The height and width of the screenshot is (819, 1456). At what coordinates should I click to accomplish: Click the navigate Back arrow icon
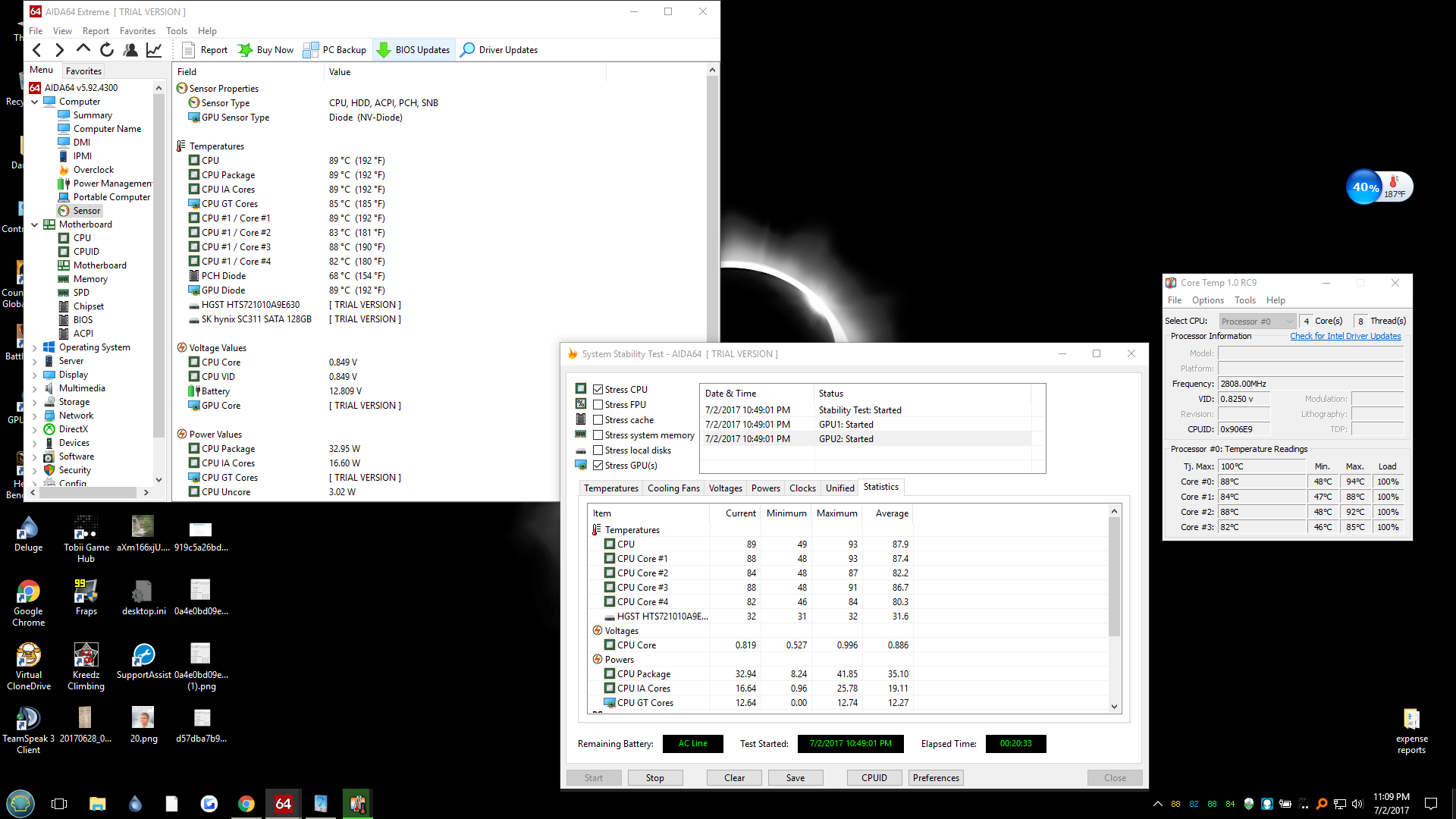coord(37,50)
